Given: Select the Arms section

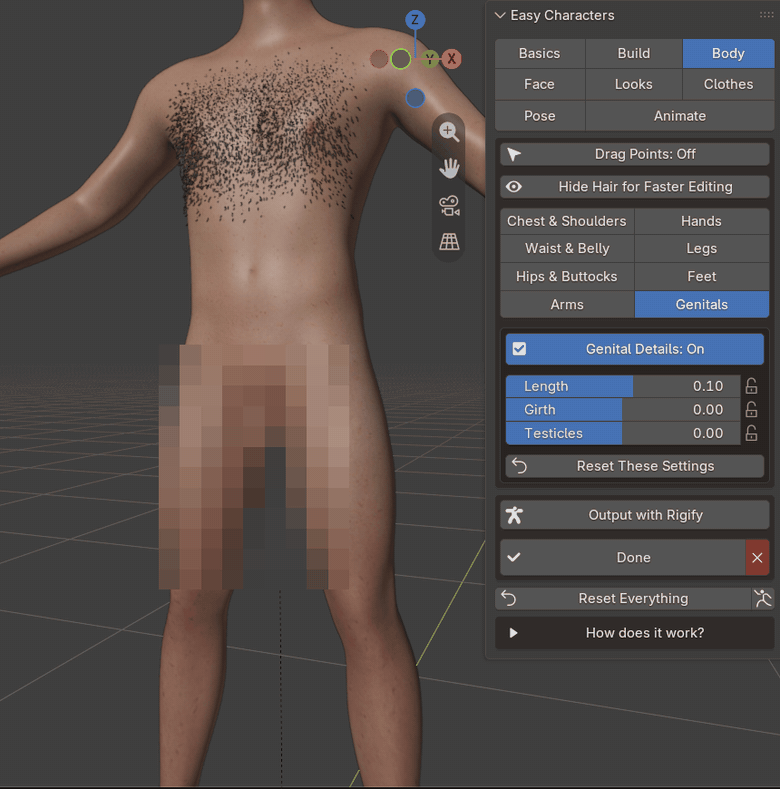Looking at the screenshot, I should point(567,304).
